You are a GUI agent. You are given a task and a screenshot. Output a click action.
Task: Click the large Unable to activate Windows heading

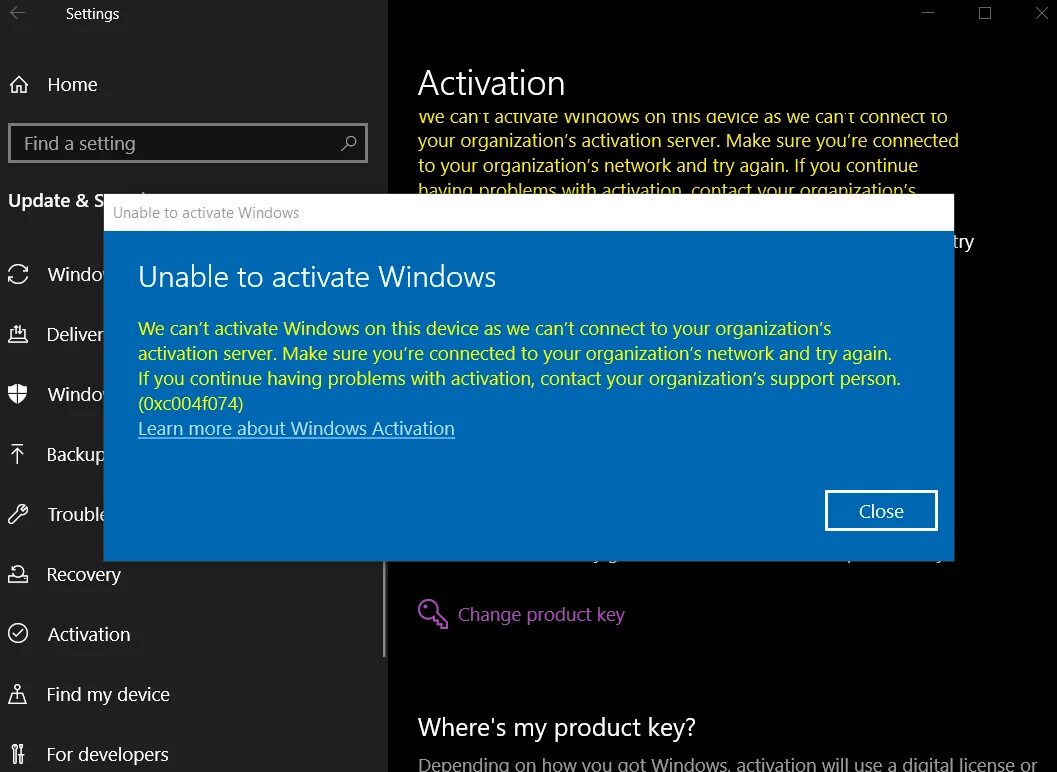point(317,277)
